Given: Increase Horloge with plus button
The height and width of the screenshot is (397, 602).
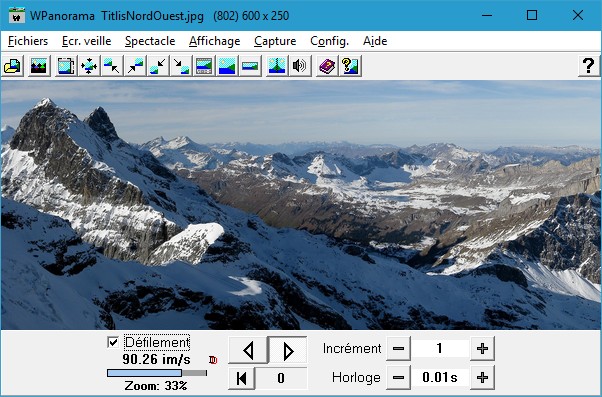Looking at the screenshot, I should coord(482,377).
